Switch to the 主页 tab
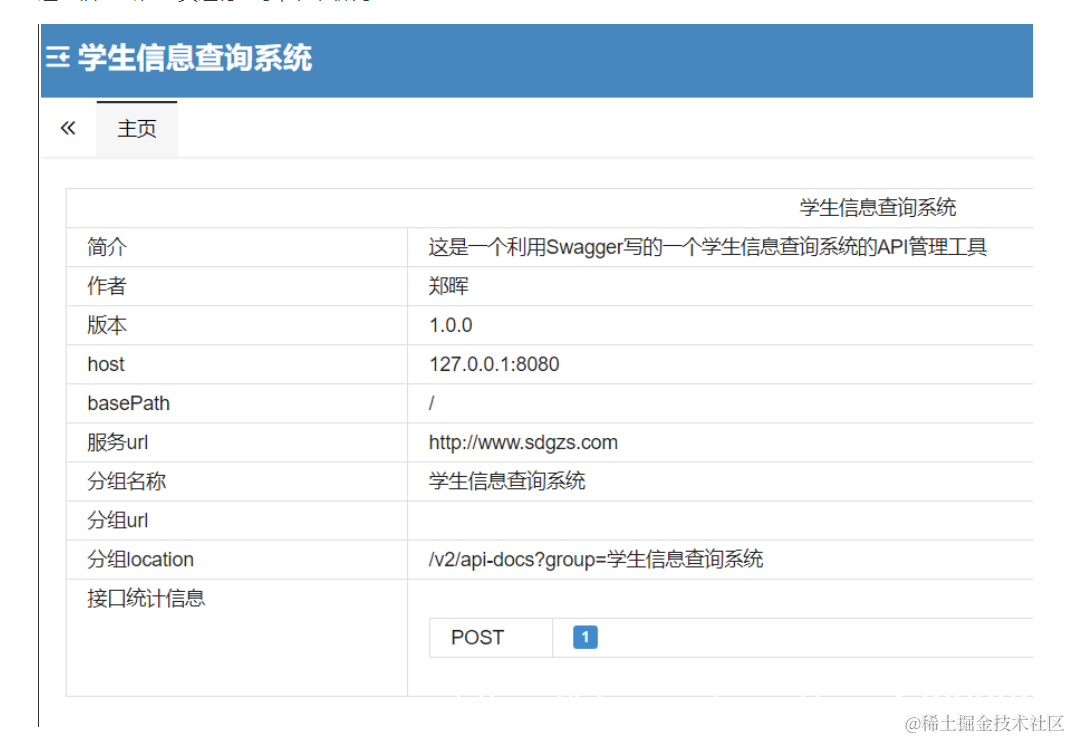 (x=137, y=128)
